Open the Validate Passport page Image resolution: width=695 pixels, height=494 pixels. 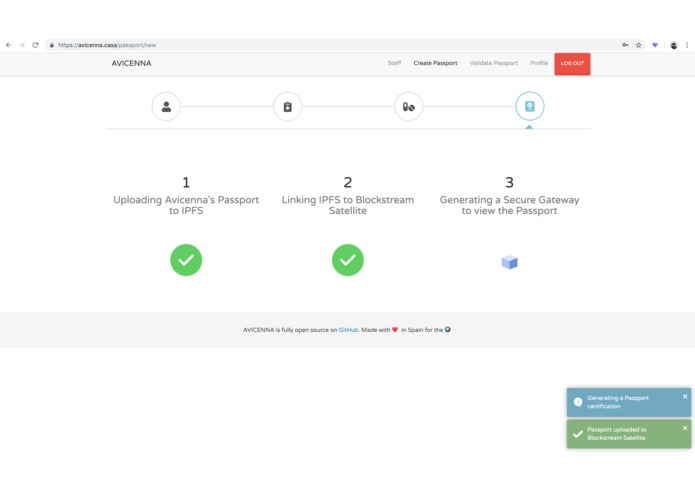coord(494,63)
